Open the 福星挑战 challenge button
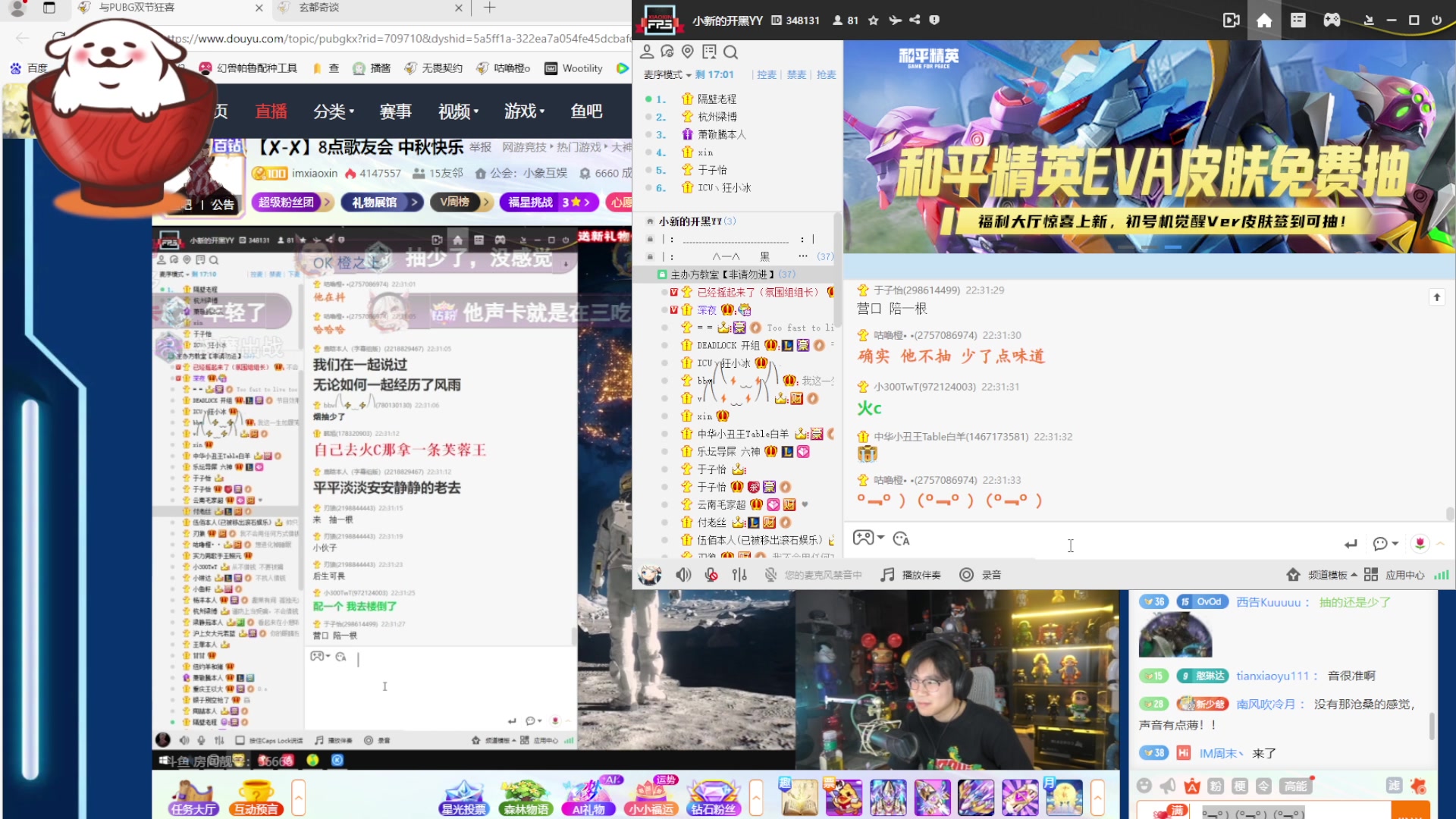Image resolution: width=1456 pixels, height=819 pixels. (x=549, y=202)
